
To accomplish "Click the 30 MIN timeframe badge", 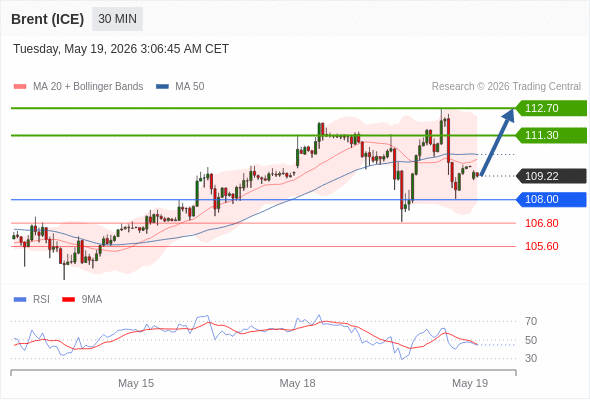I will pos(117,19).
